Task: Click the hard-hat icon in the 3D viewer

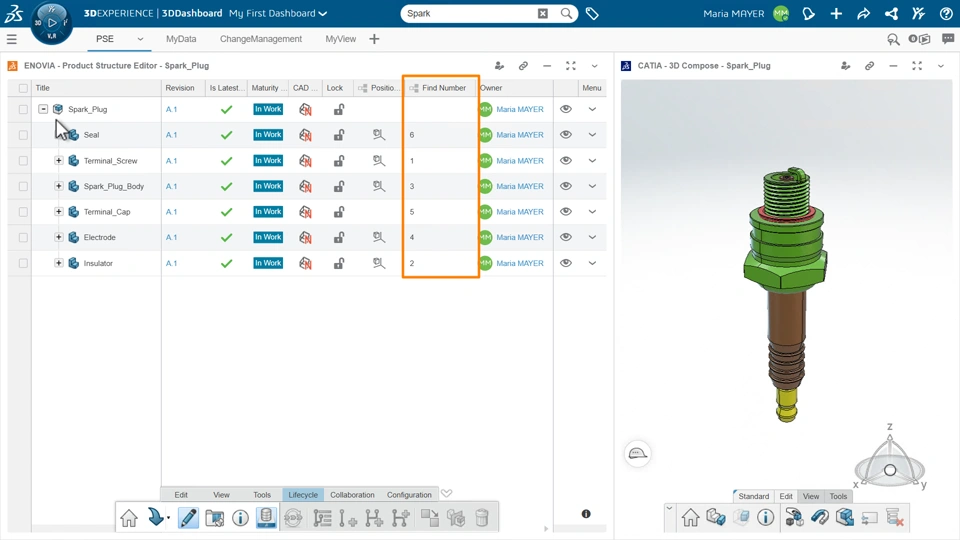Action: coord(637,454)
